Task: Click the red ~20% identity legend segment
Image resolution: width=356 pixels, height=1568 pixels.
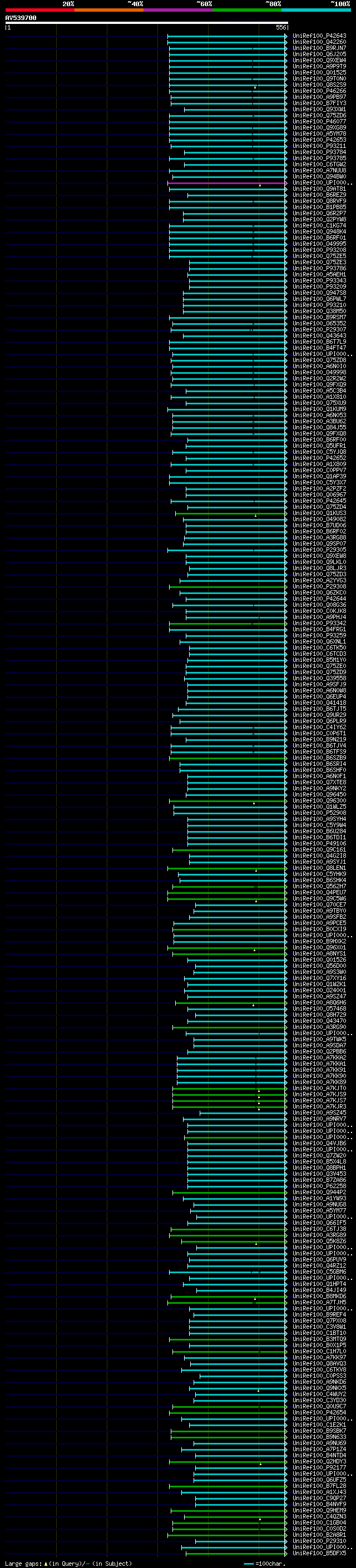Action: pos(39,10)
